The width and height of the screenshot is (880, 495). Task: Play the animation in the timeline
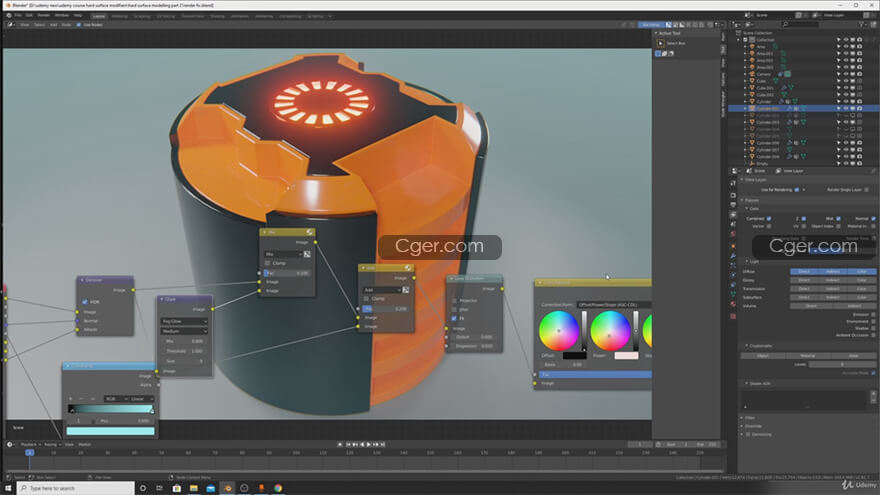click(x=369, y=444)
